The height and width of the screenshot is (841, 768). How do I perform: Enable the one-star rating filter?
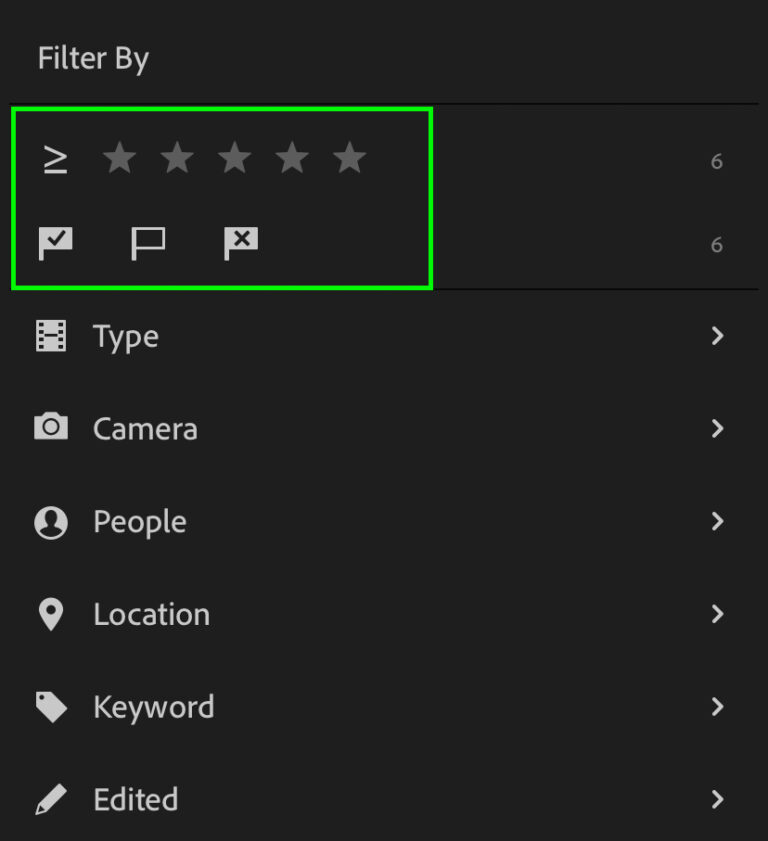coord(120,157)
